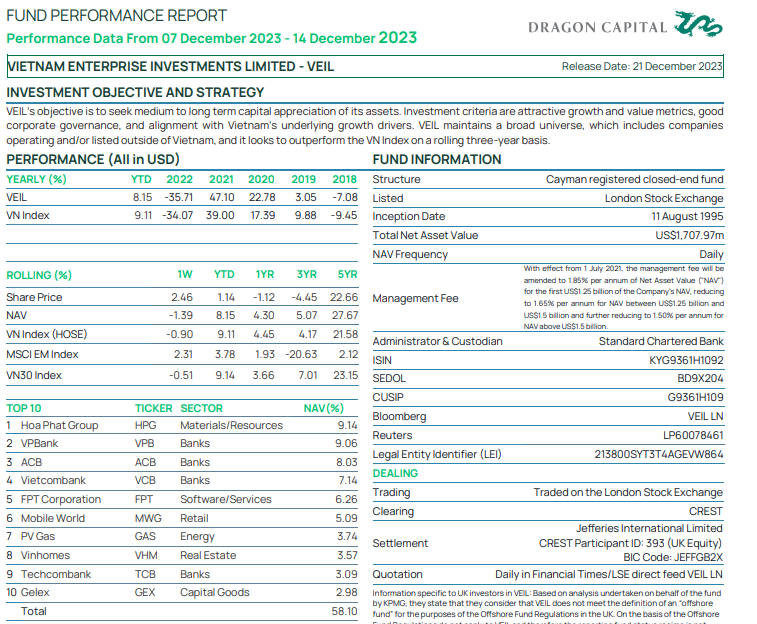Image resolution: width=757 pixels, height=624 pixels.
Task: Click the 'MWG' ticker
Action: 148,518
